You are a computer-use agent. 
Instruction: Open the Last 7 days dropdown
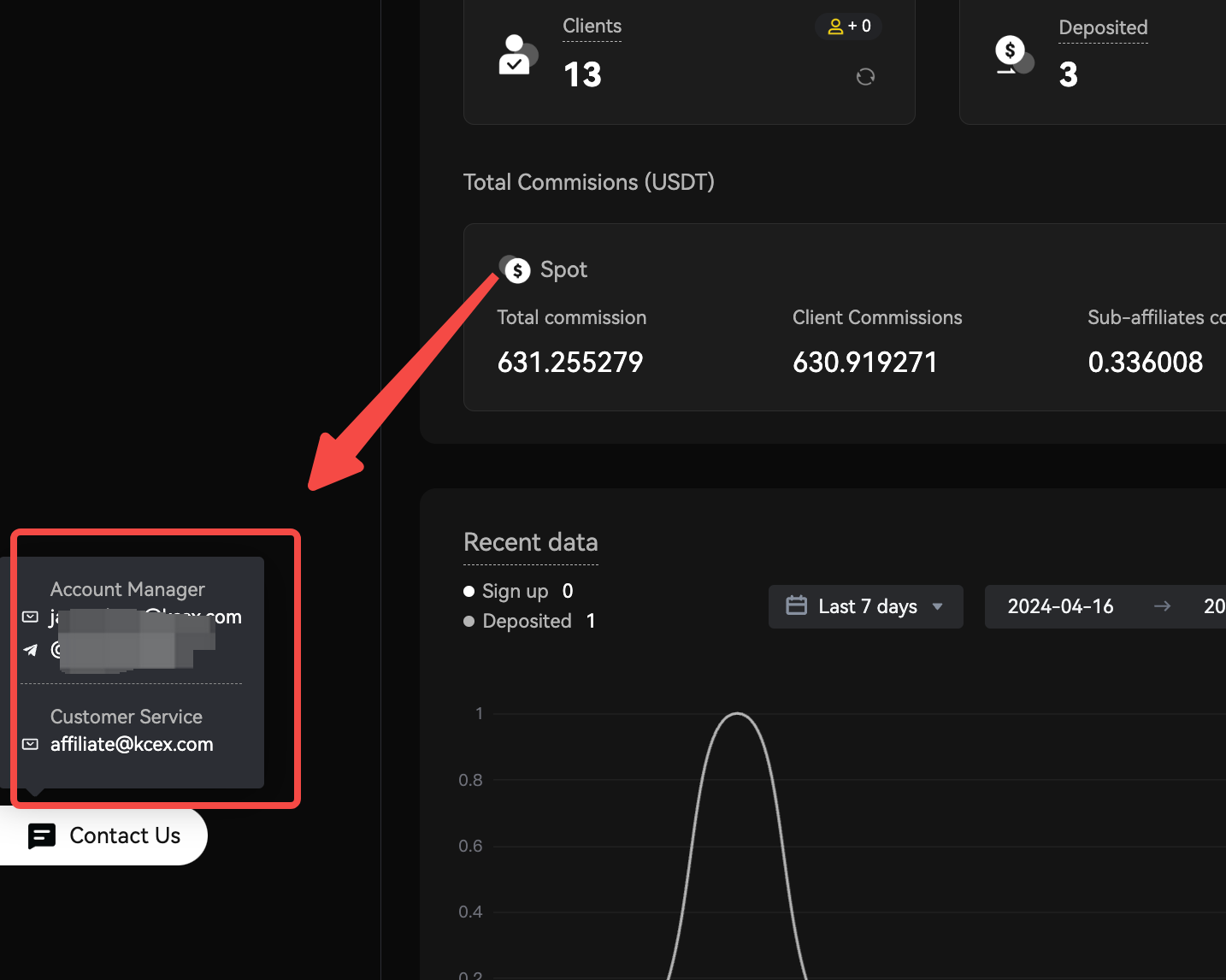pos(866,606)
